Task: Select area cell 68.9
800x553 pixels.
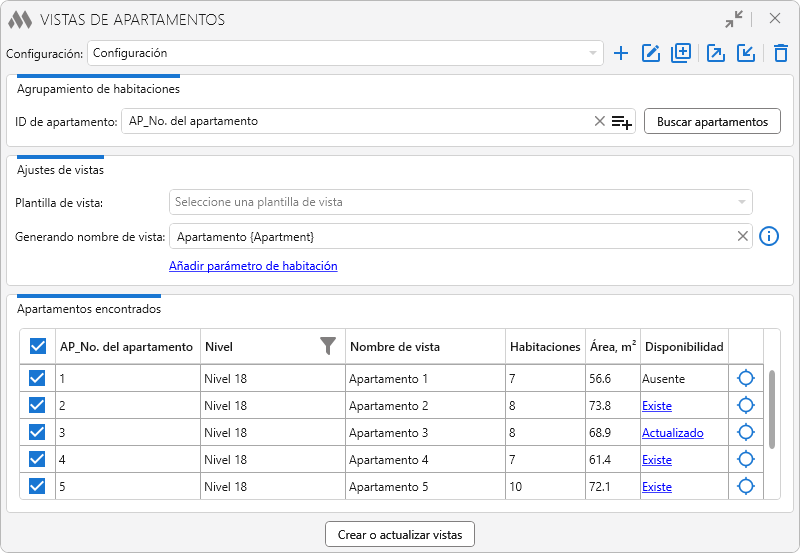Action: 613,433
